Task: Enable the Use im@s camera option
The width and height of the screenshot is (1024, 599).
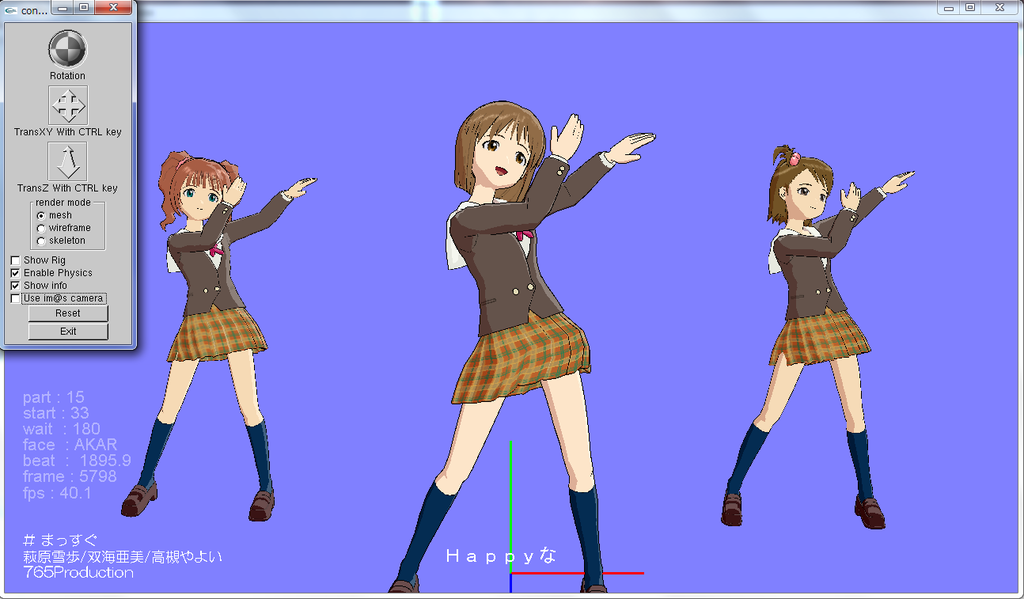Action: tap(16, 298)
